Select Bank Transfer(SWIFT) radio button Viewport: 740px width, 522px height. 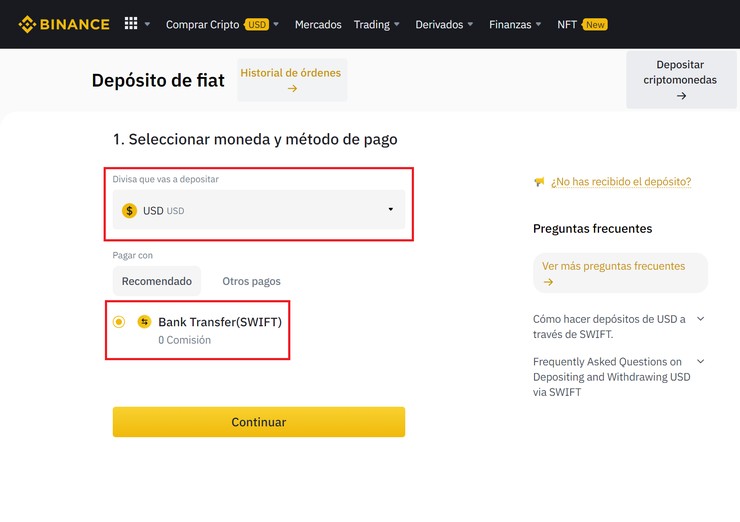[x=119, y=322]
